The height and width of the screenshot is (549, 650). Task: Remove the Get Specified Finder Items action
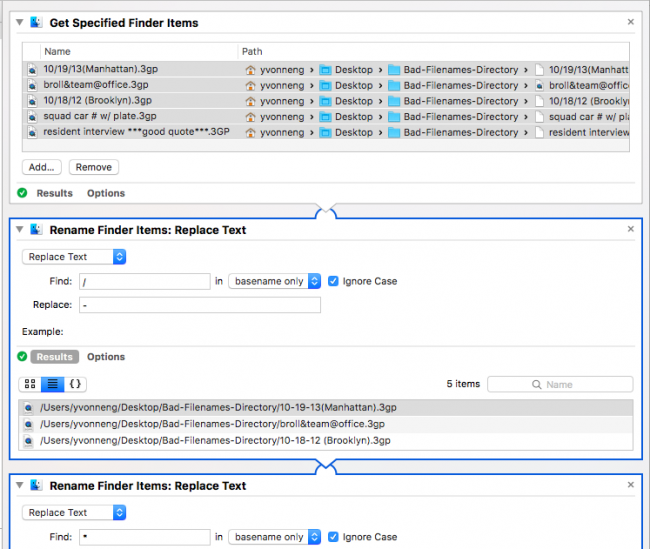[x=630, y=22]
